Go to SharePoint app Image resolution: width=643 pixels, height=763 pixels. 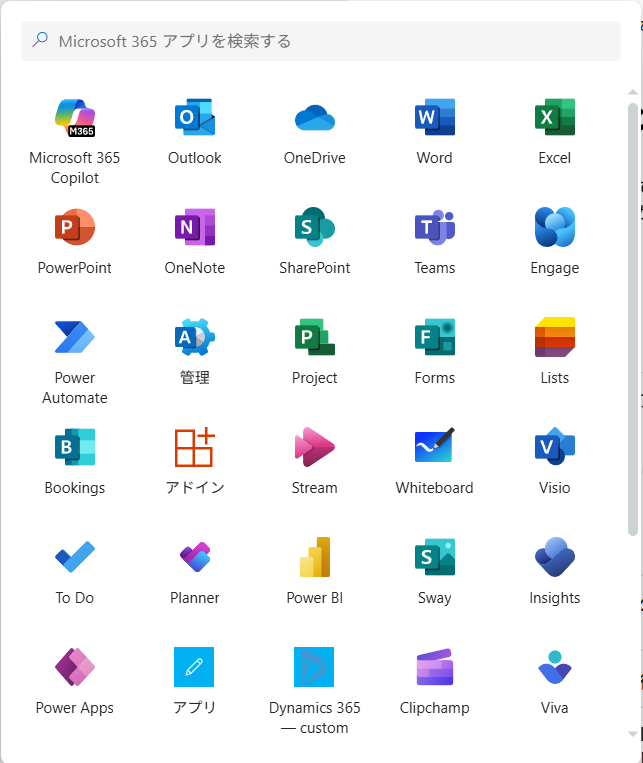coord(314,227)
